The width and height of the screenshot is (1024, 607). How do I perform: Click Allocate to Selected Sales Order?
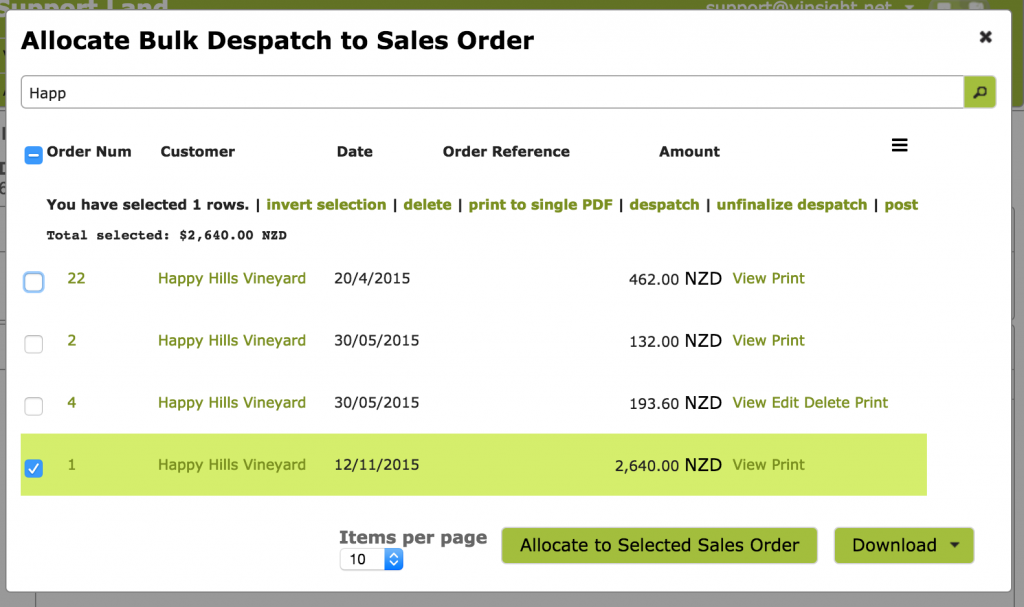(x=659, y=545)
